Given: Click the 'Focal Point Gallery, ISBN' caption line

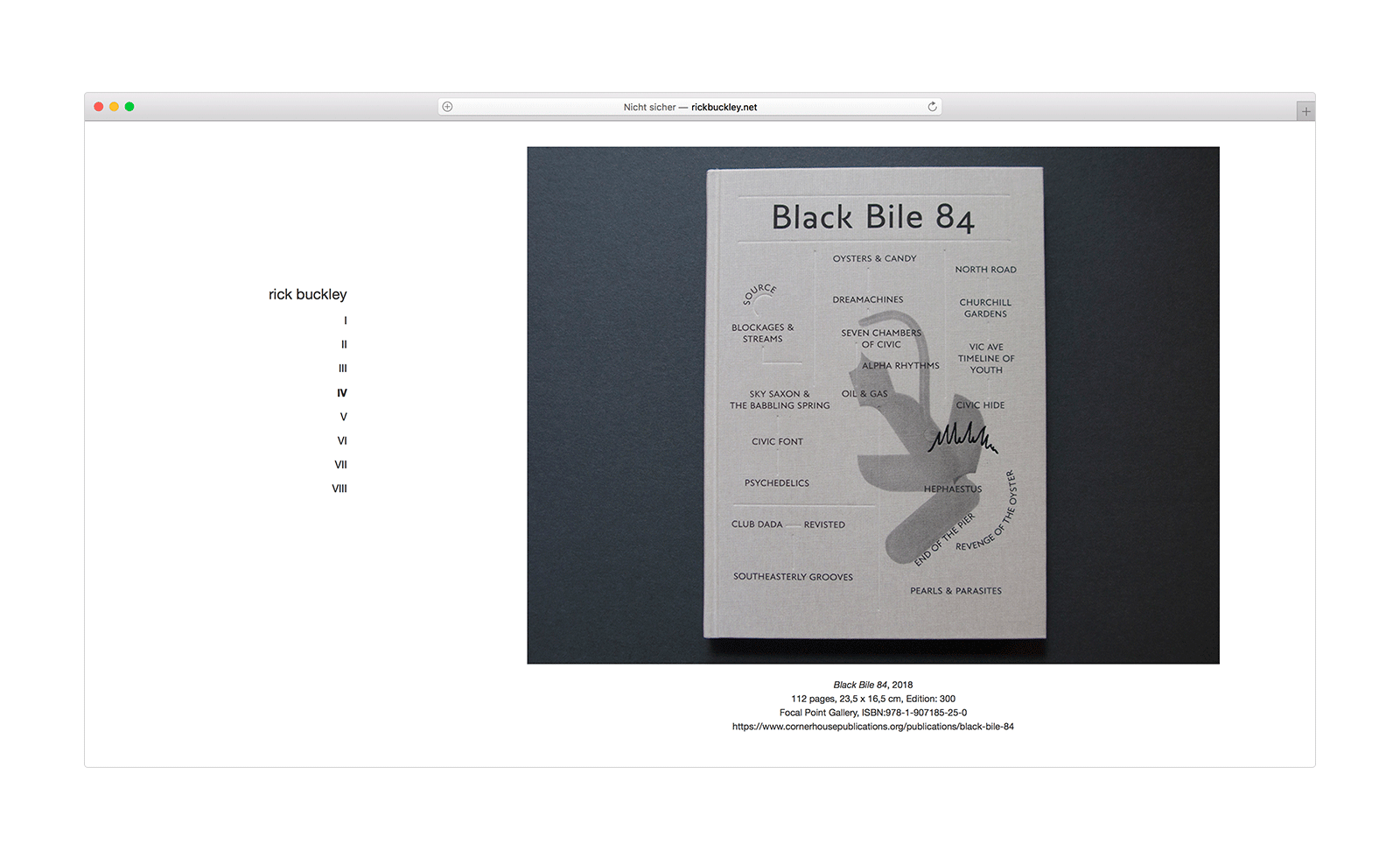Looking at the screenshot, I should (873, 713).
